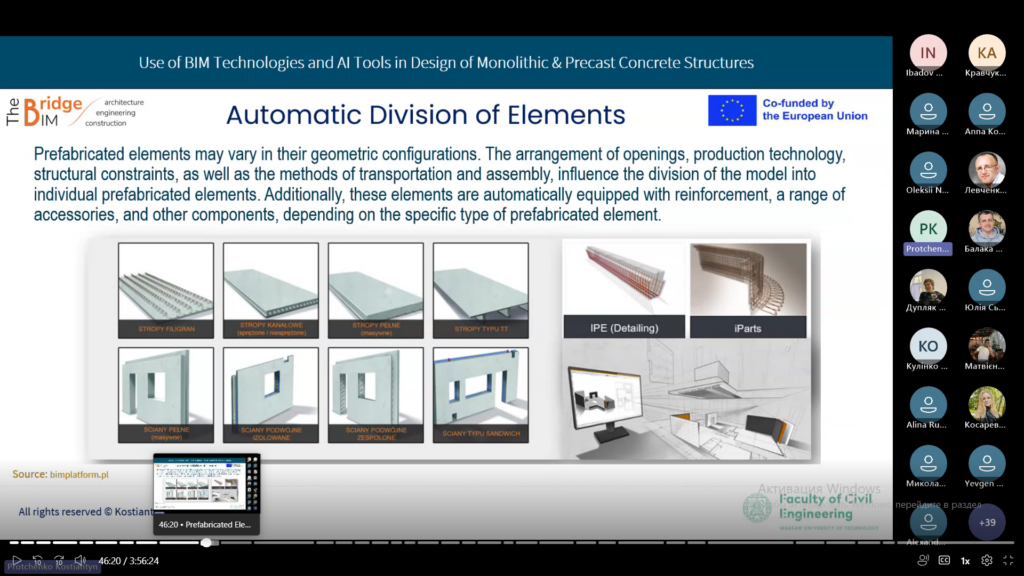
Task: Skip forward 10 seconds
Action: click(60, 561)
